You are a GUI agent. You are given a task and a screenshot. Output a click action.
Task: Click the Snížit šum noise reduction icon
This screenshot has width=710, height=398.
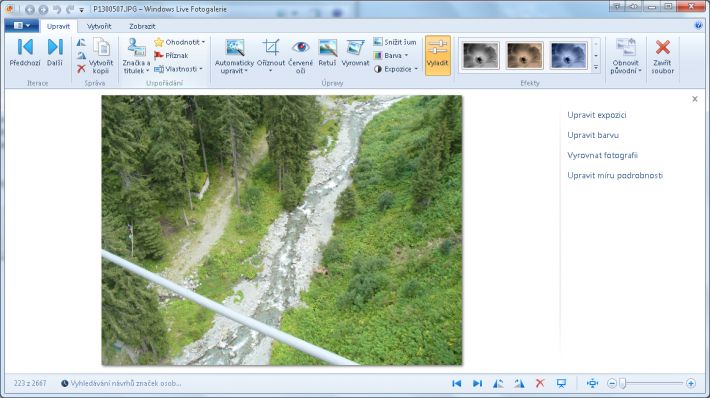pos(378,42)
